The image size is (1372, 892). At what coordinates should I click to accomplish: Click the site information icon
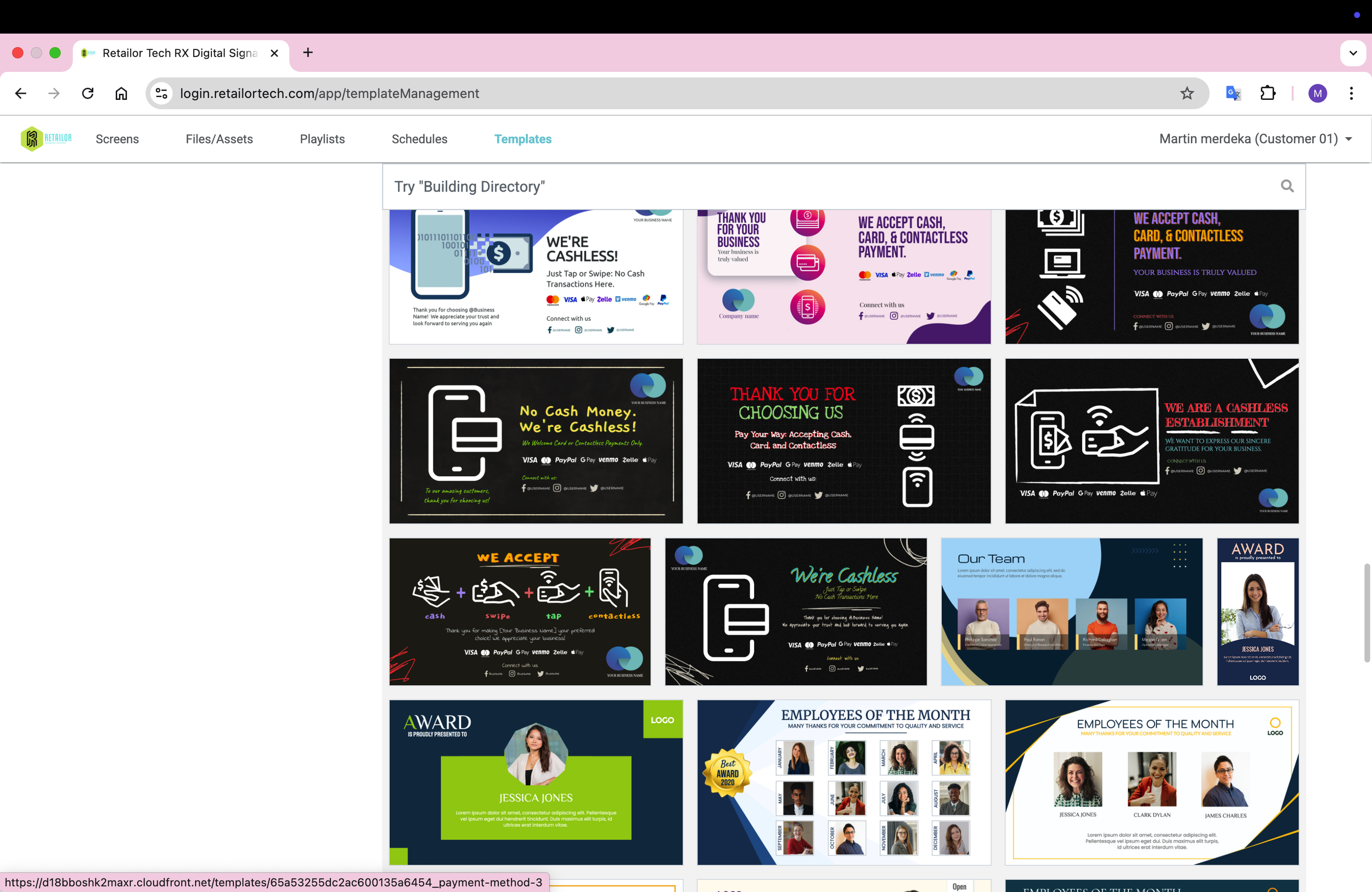click(x=162, y=93)
